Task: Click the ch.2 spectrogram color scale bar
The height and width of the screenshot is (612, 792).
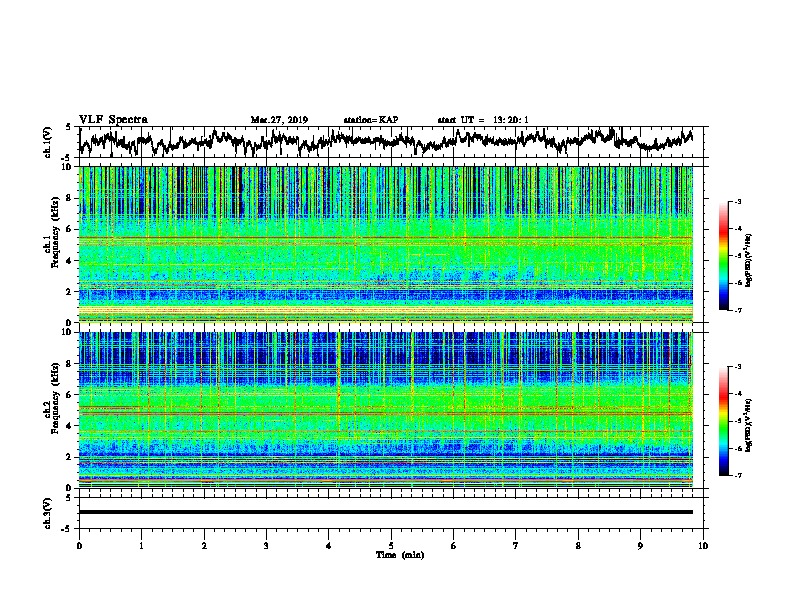Action: pyautogui.click(x=724, y=421)
